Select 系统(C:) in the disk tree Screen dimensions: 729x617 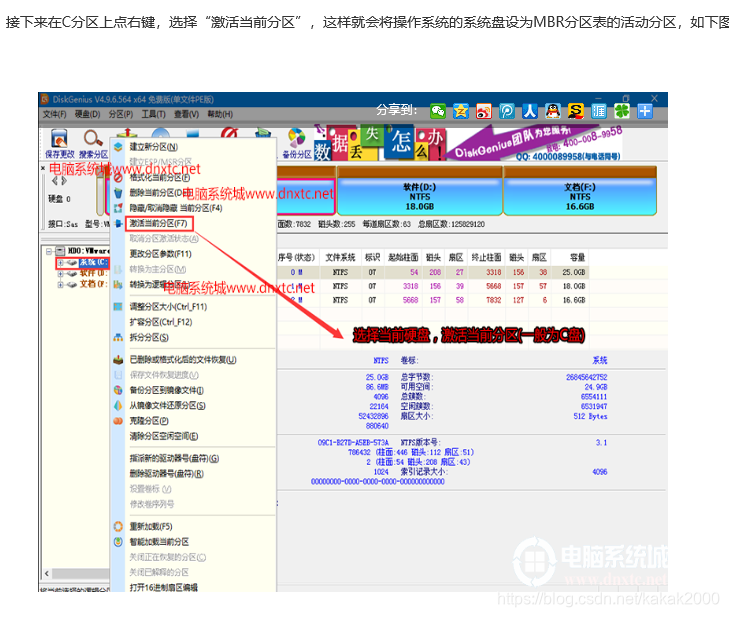pyautogui.click(x=93, y=263)
